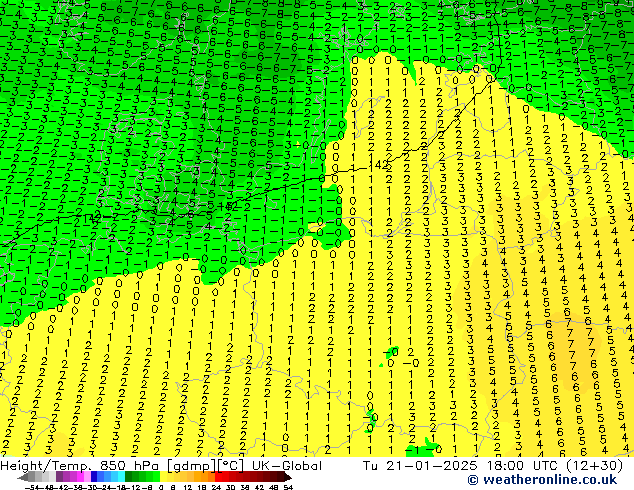This screenshot has width=634, height=490.
Task: Click the '[gdmp]' unit label
Action: click(x=192, y=466)
